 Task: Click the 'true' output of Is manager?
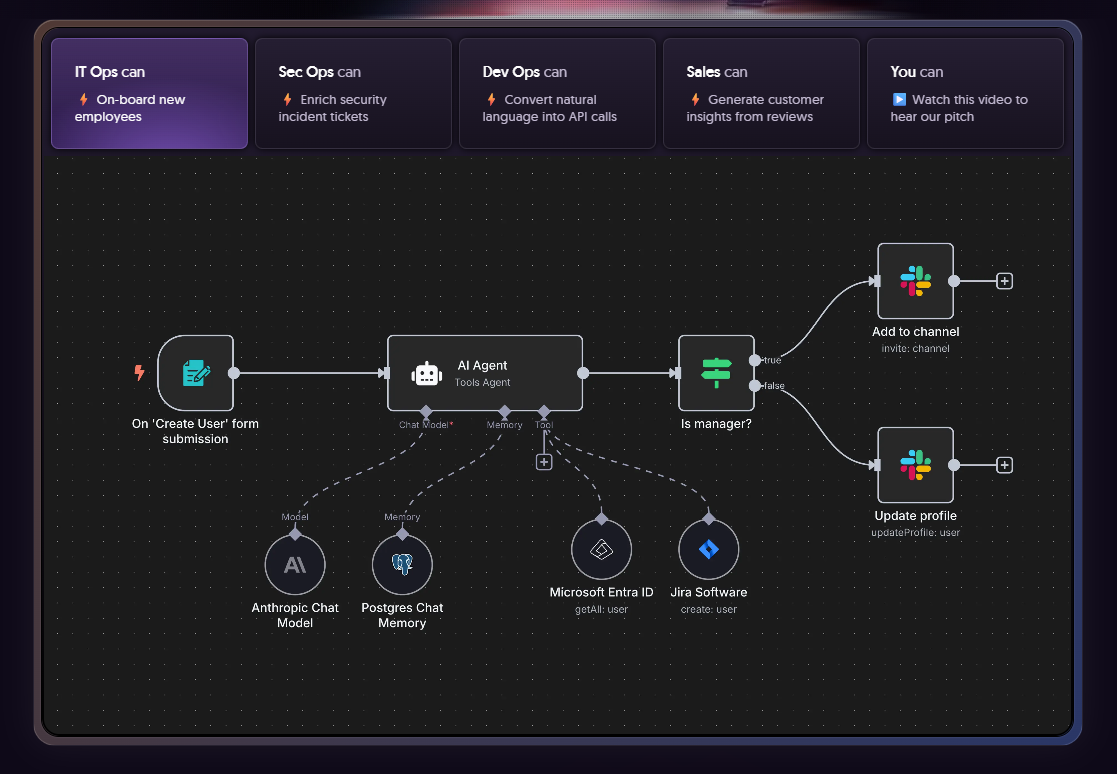click(x=755, y=360)
